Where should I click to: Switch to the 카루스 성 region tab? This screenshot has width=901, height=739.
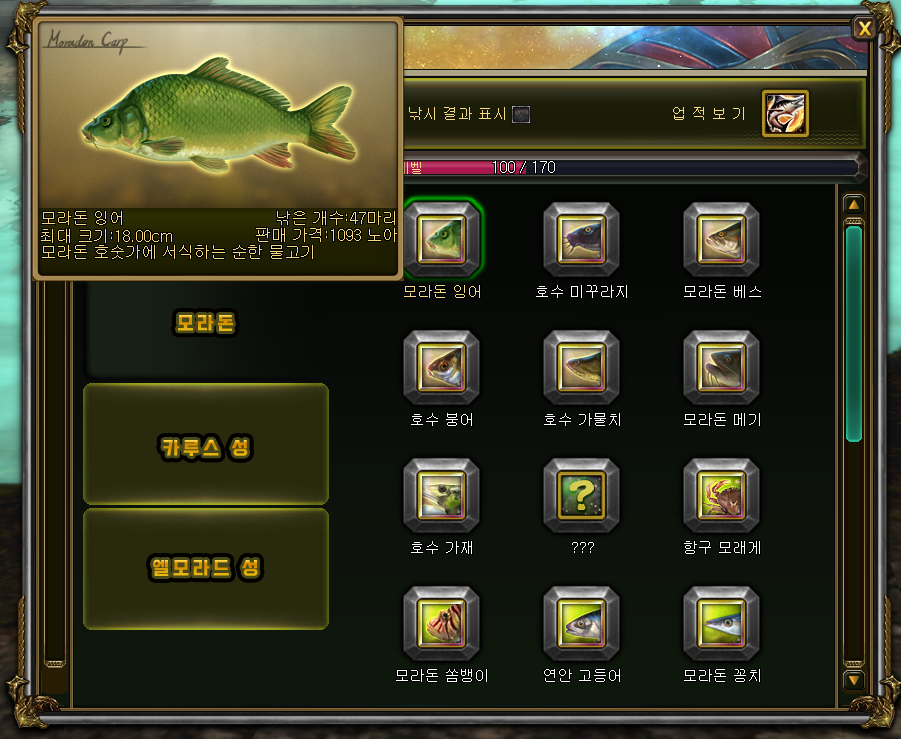point(206,444)
